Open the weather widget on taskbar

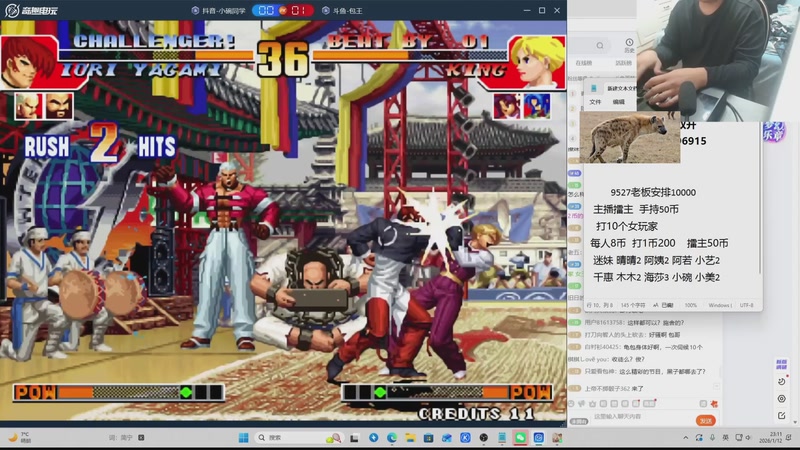point(19,437)
